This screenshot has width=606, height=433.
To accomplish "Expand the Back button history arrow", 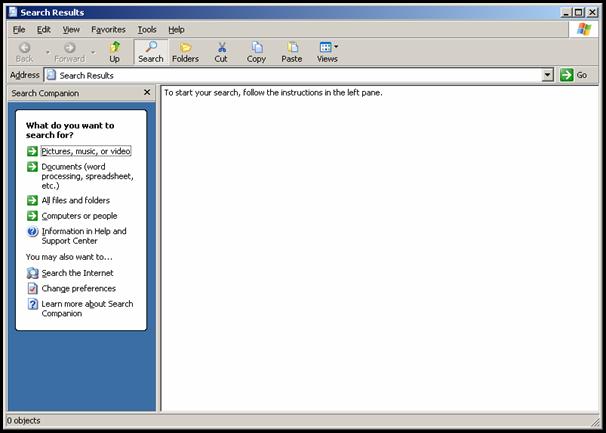I will pos(45,52).
